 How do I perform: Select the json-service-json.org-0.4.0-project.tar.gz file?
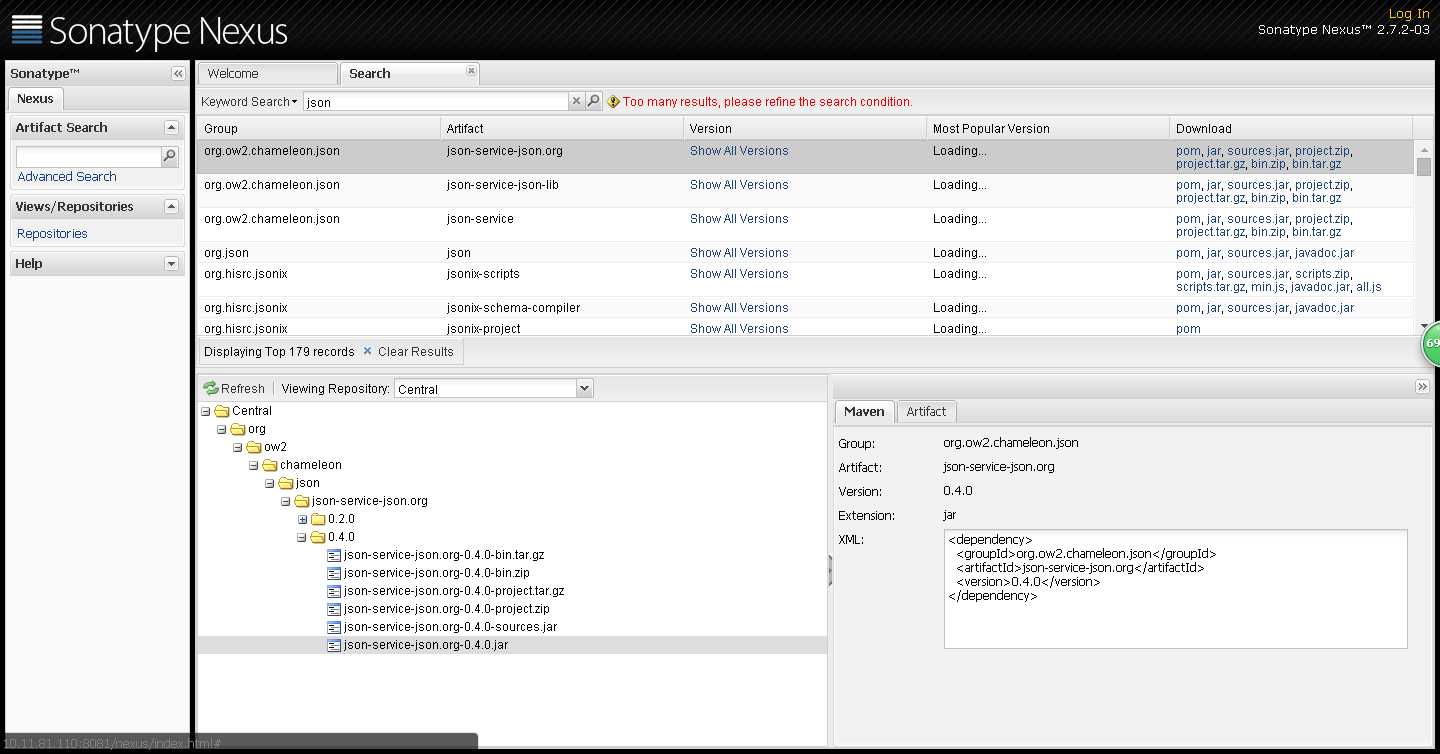(454, 591)
